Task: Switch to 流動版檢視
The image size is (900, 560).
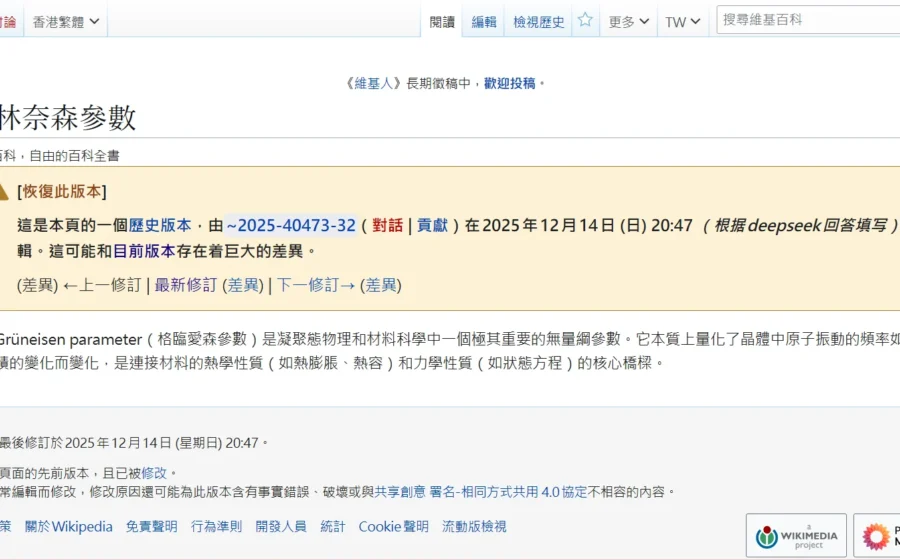Action: (474, 526)
